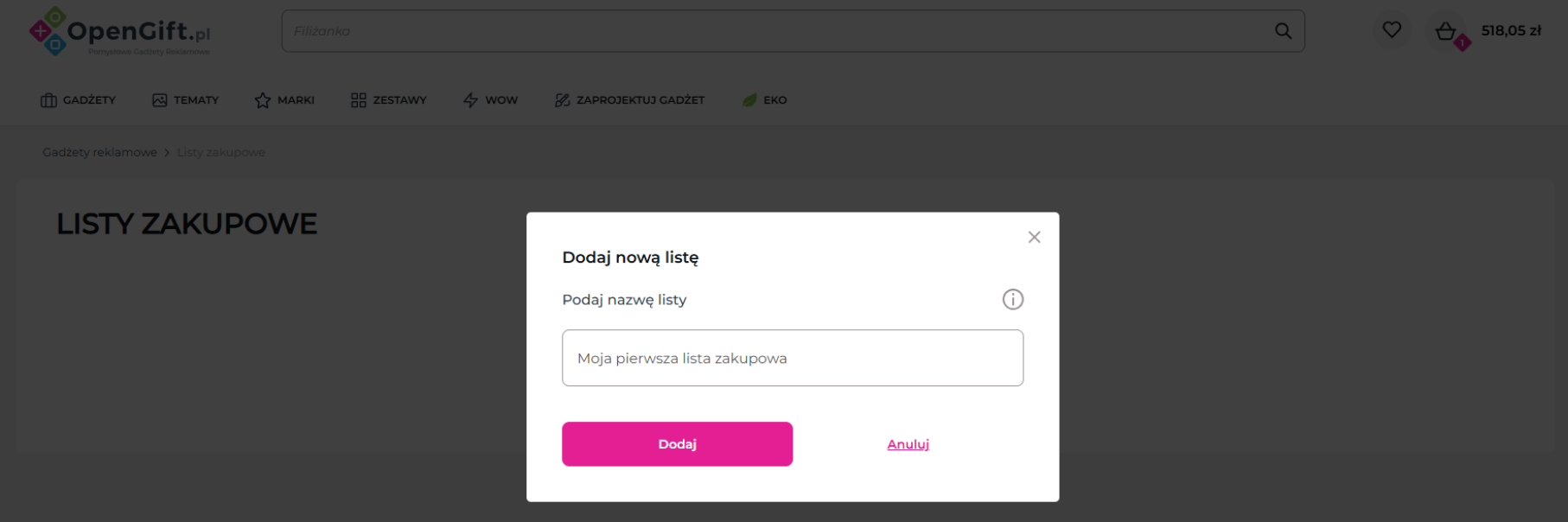The height and width of the screenshot is (522, 1568).
Task: Click the Anuluj link
Action: point(908,444)
